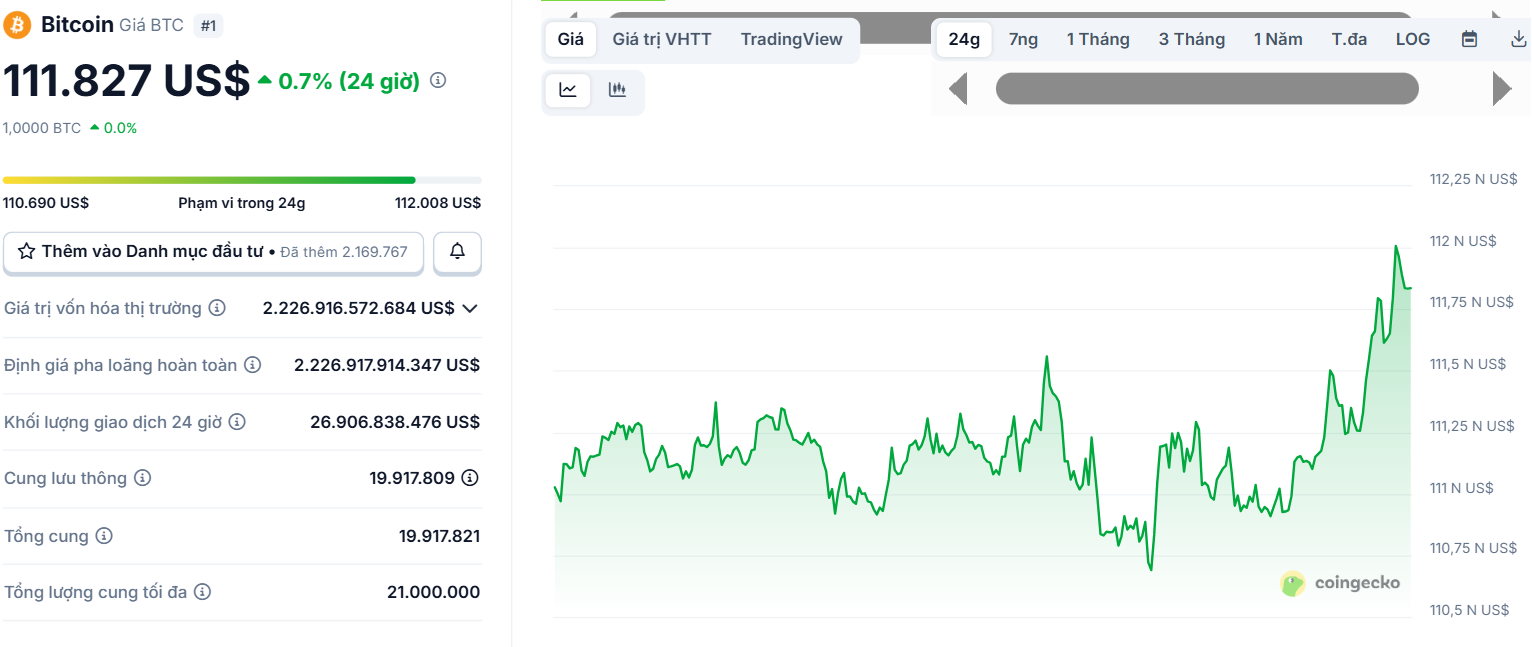Click the right chart navigation arrow
This screenshot has width=1532, height=647.
(1500, 88)
